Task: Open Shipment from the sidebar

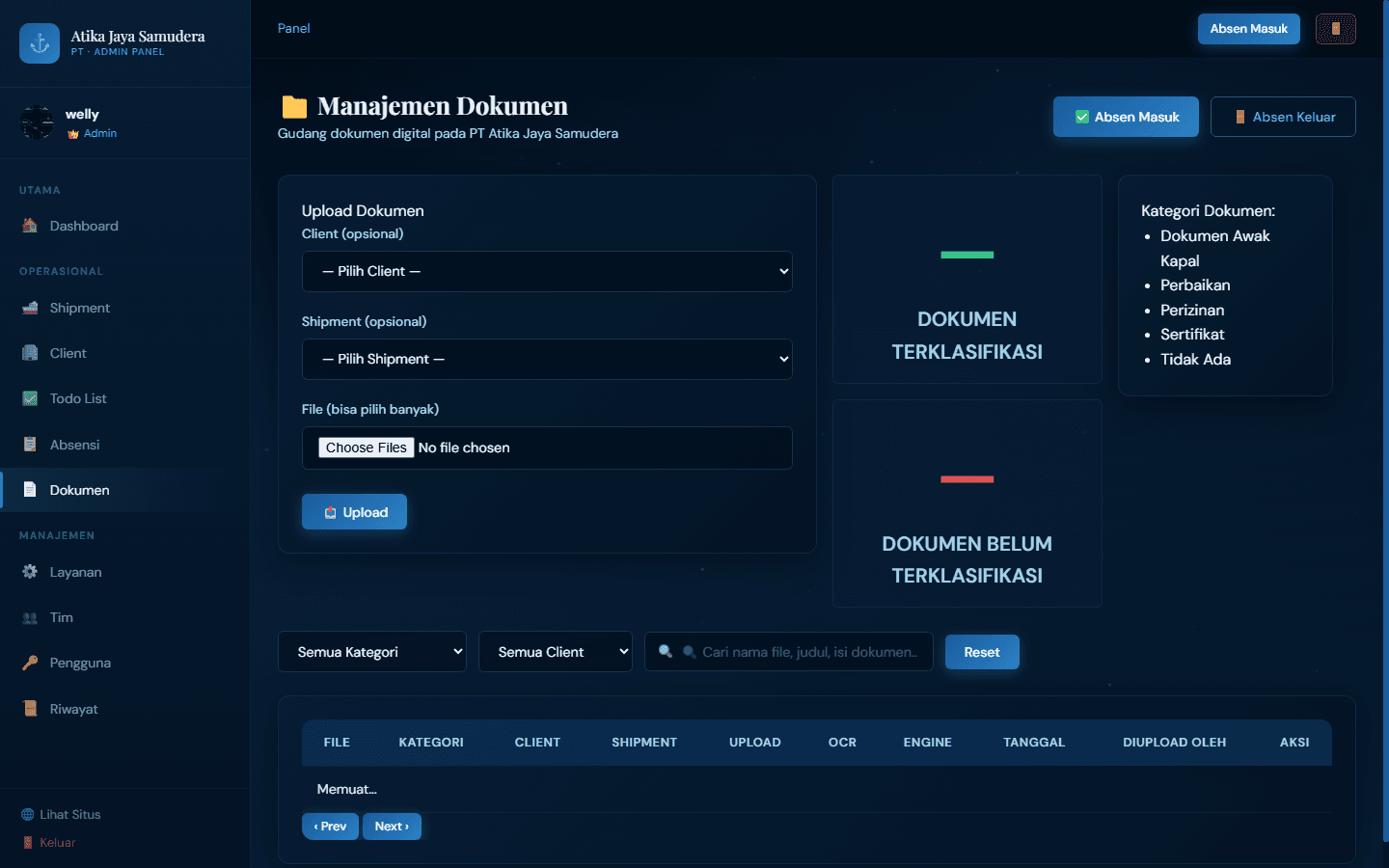Action: click(125, 308)
